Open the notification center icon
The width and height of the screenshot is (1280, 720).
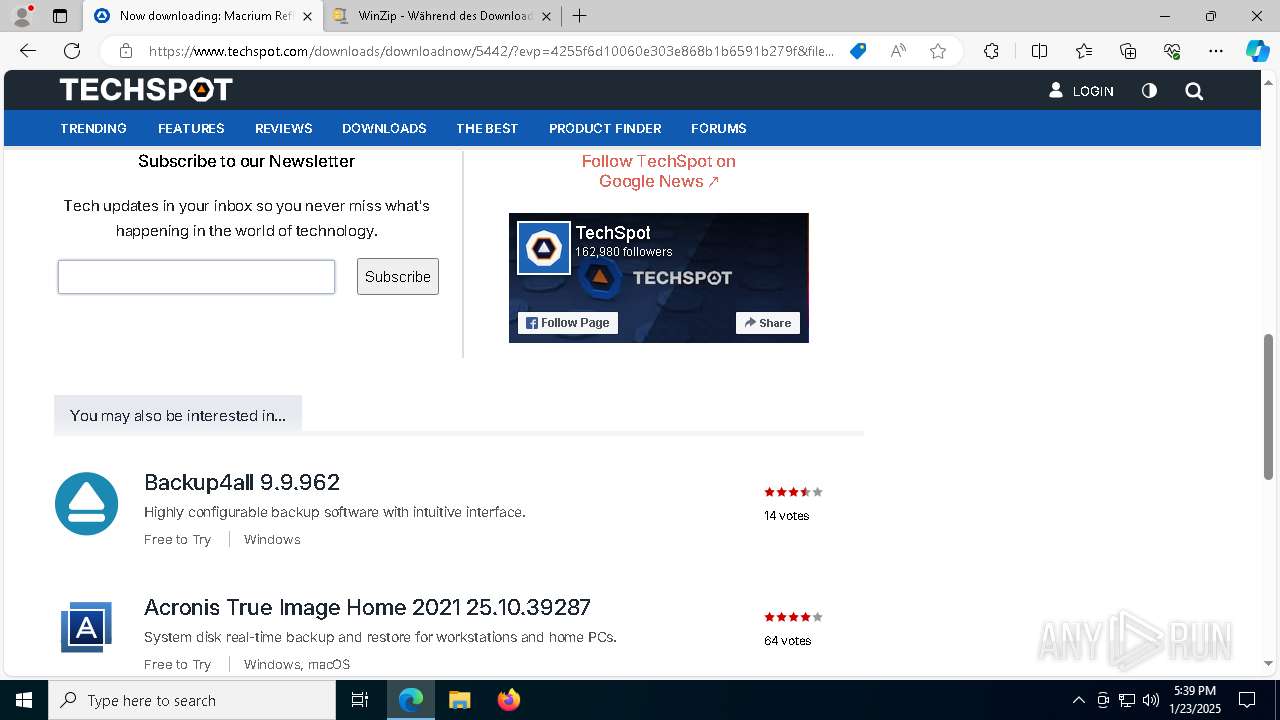tap(1247, 700)
